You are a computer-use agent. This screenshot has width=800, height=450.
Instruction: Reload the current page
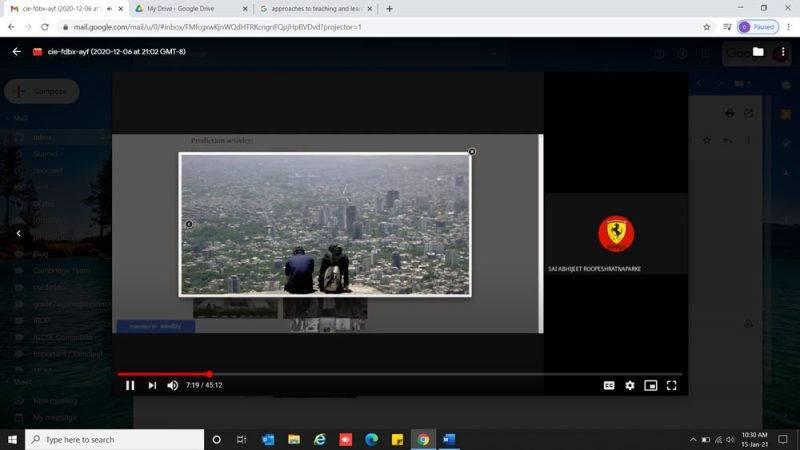(x=45, y=27)
